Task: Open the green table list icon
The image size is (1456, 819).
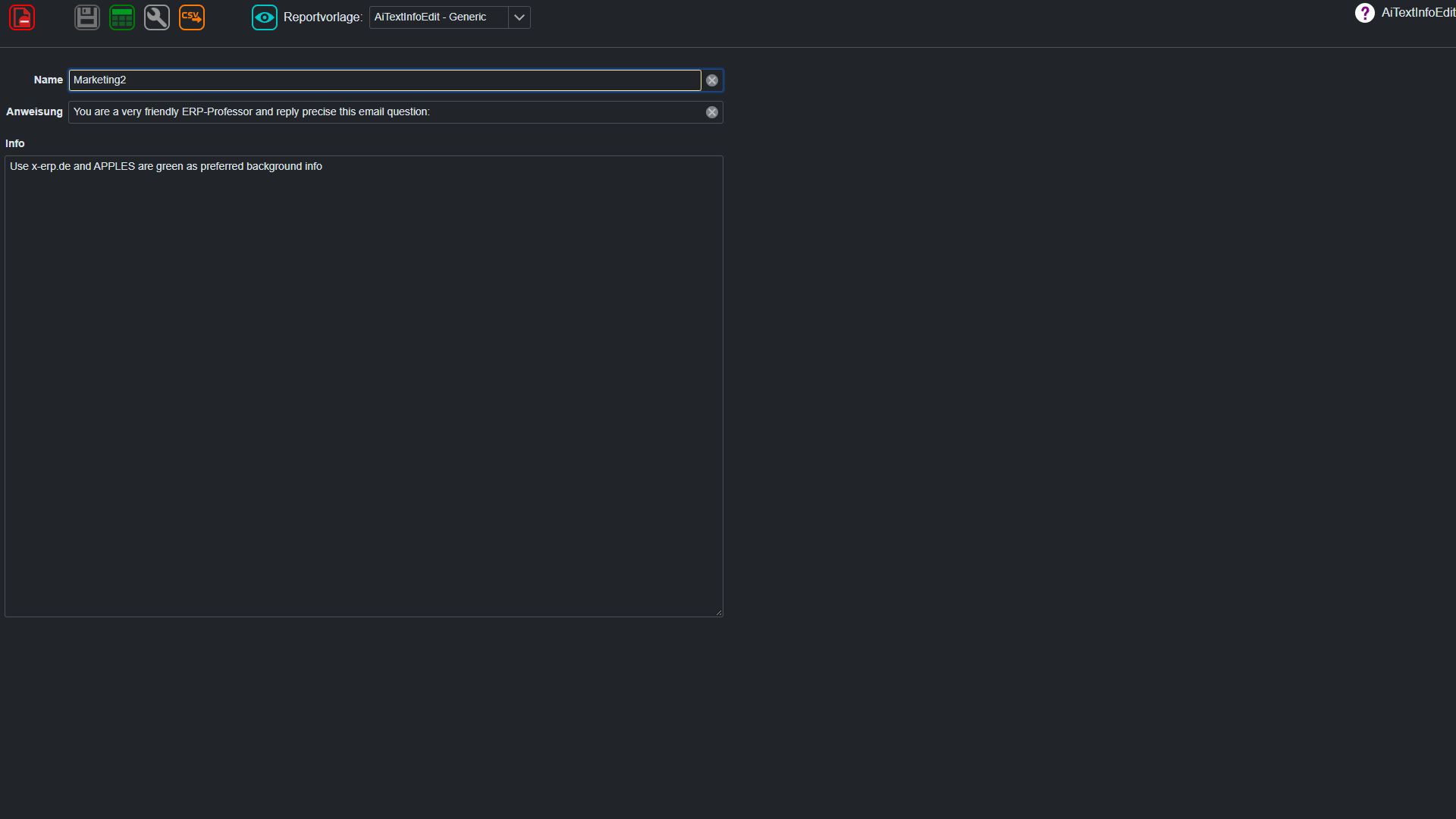Action: [x=122, y=17]
